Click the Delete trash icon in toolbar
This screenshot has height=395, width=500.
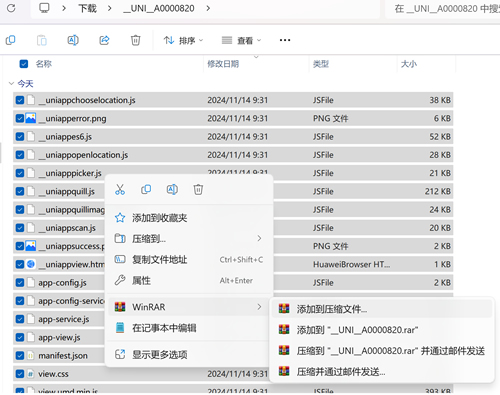tap(135, 40)
